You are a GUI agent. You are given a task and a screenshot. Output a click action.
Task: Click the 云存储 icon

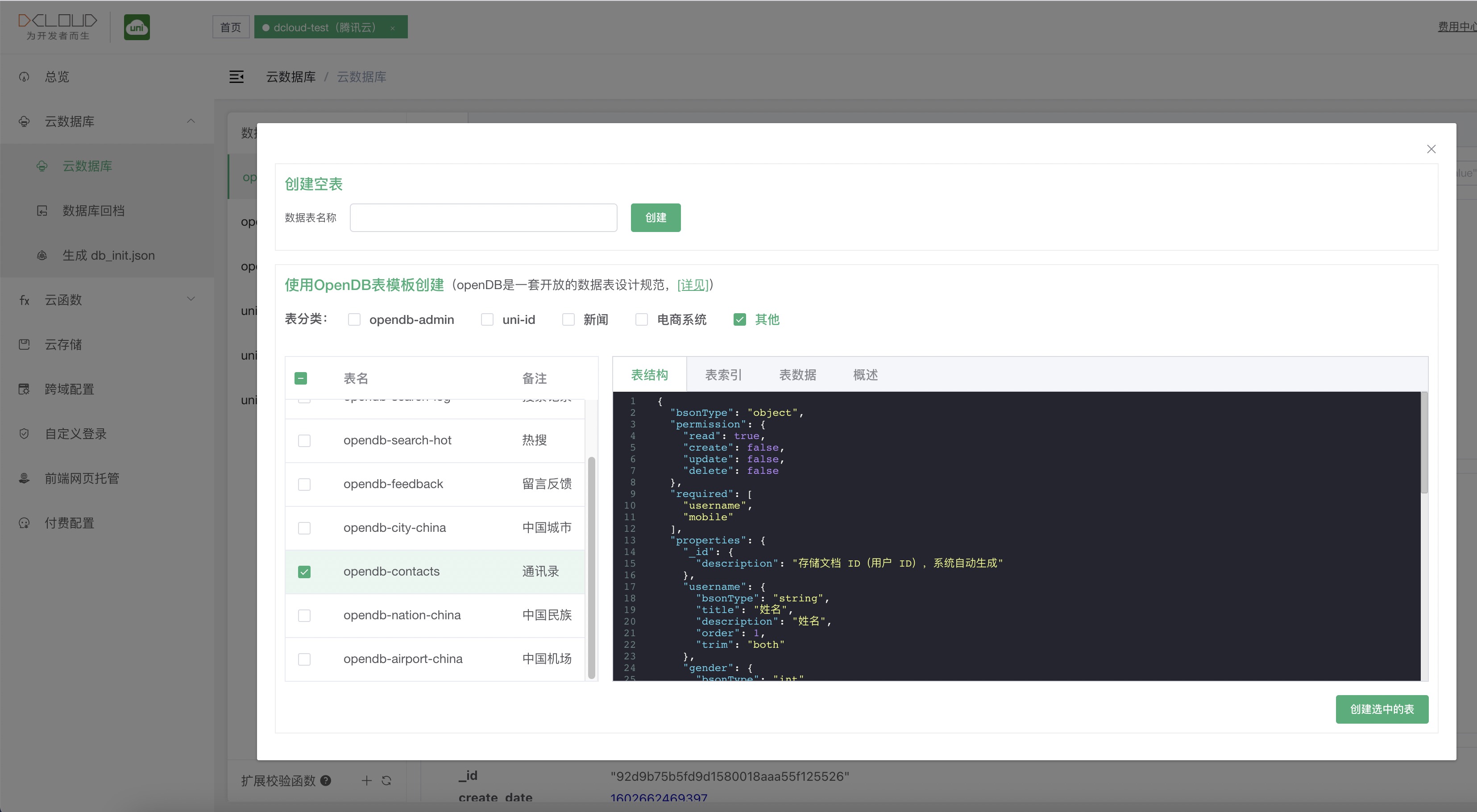[24, 344]
